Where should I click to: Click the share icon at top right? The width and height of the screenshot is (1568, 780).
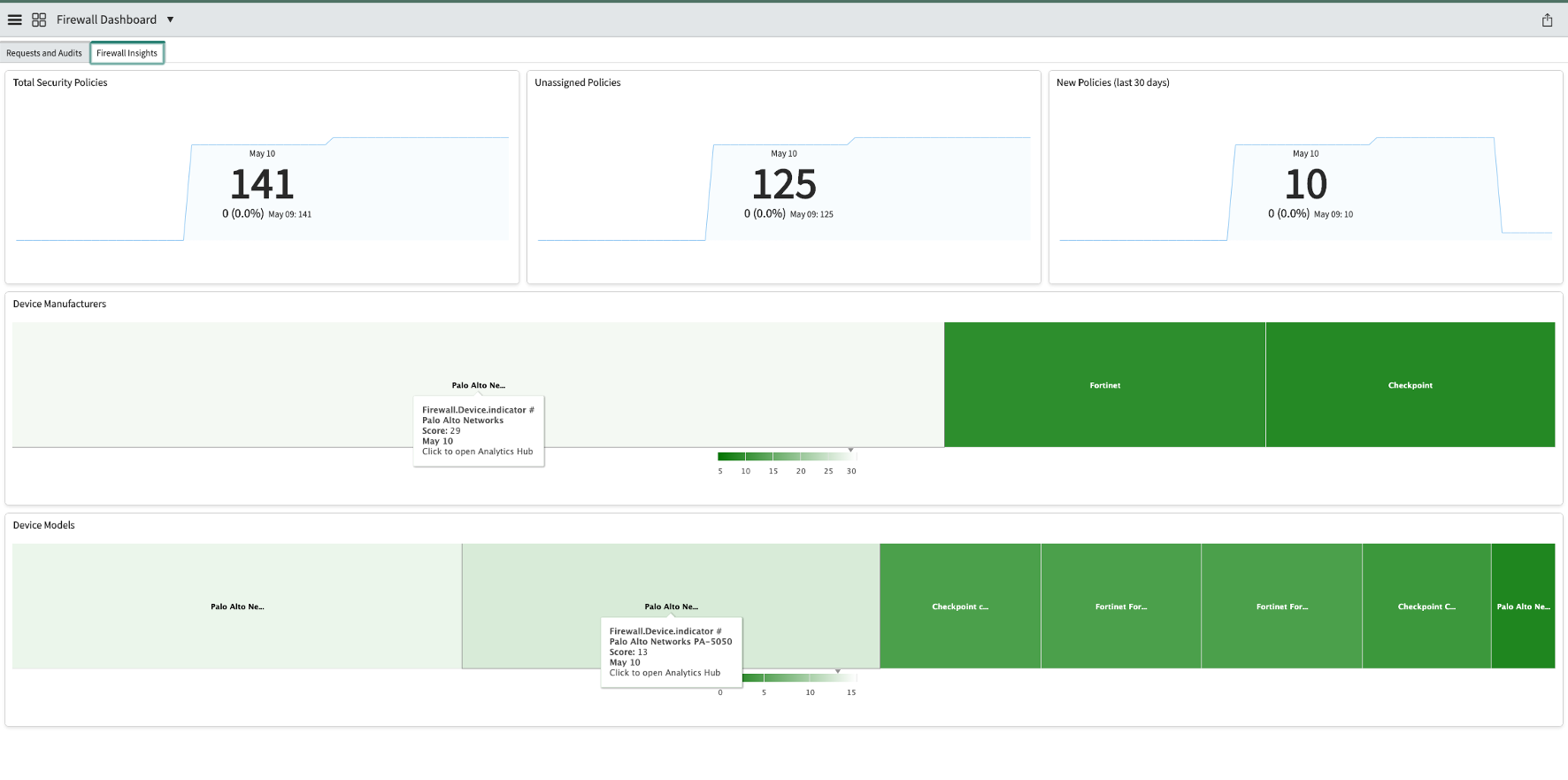1547,19
